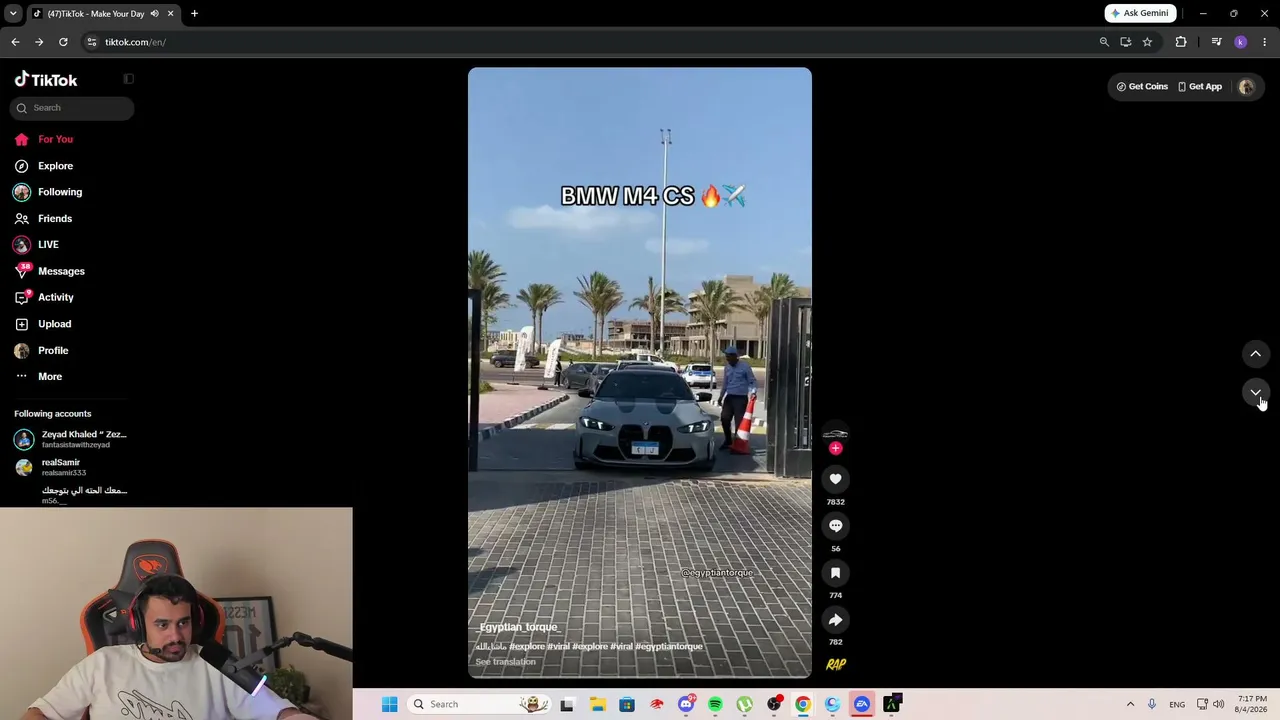Screen dimensions: 1280x720
Task: Go to next video with down chevron
Action: point(1255,392)
